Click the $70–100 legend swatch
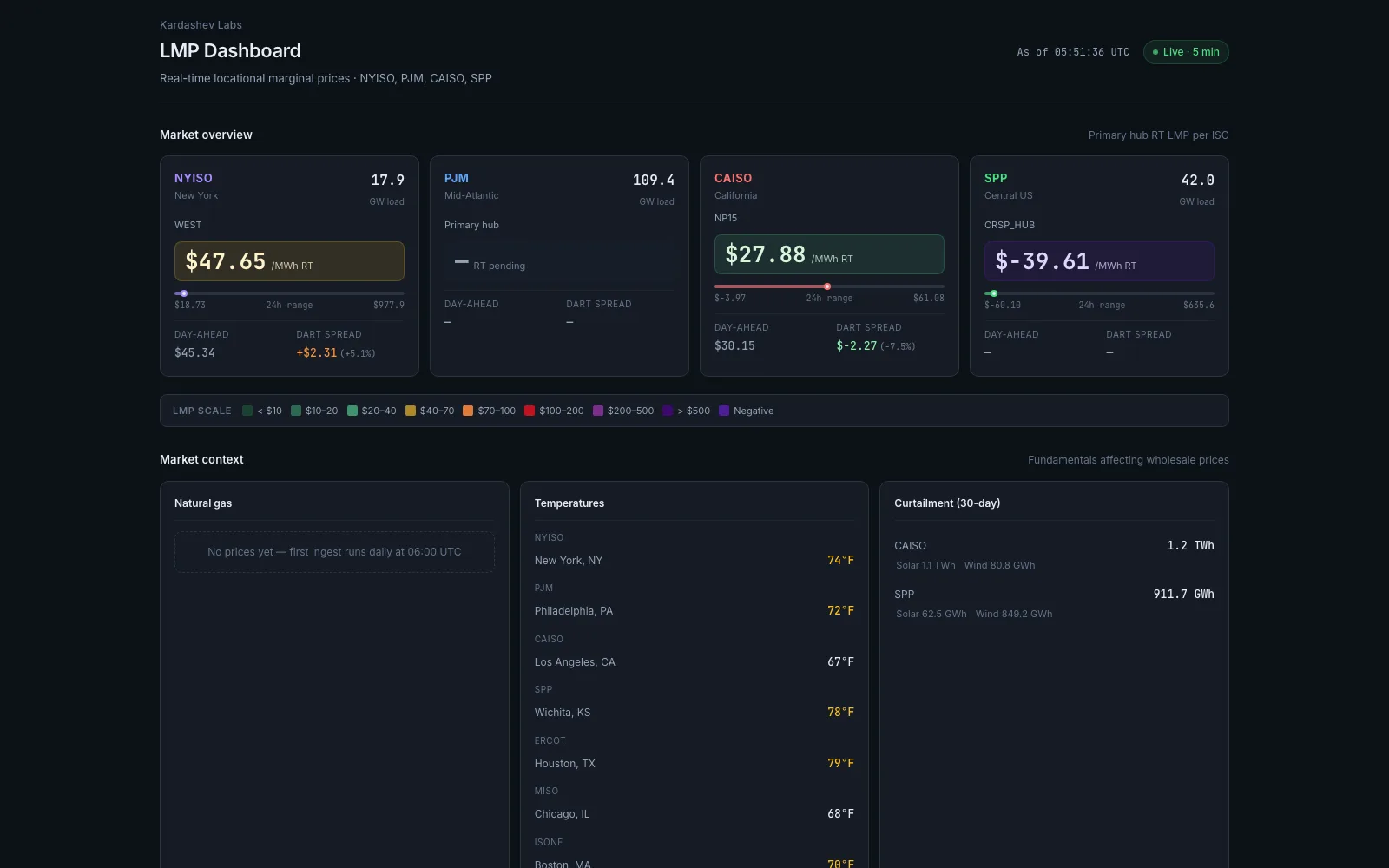Screen dimensions: 1389x868 click(468, 411)
